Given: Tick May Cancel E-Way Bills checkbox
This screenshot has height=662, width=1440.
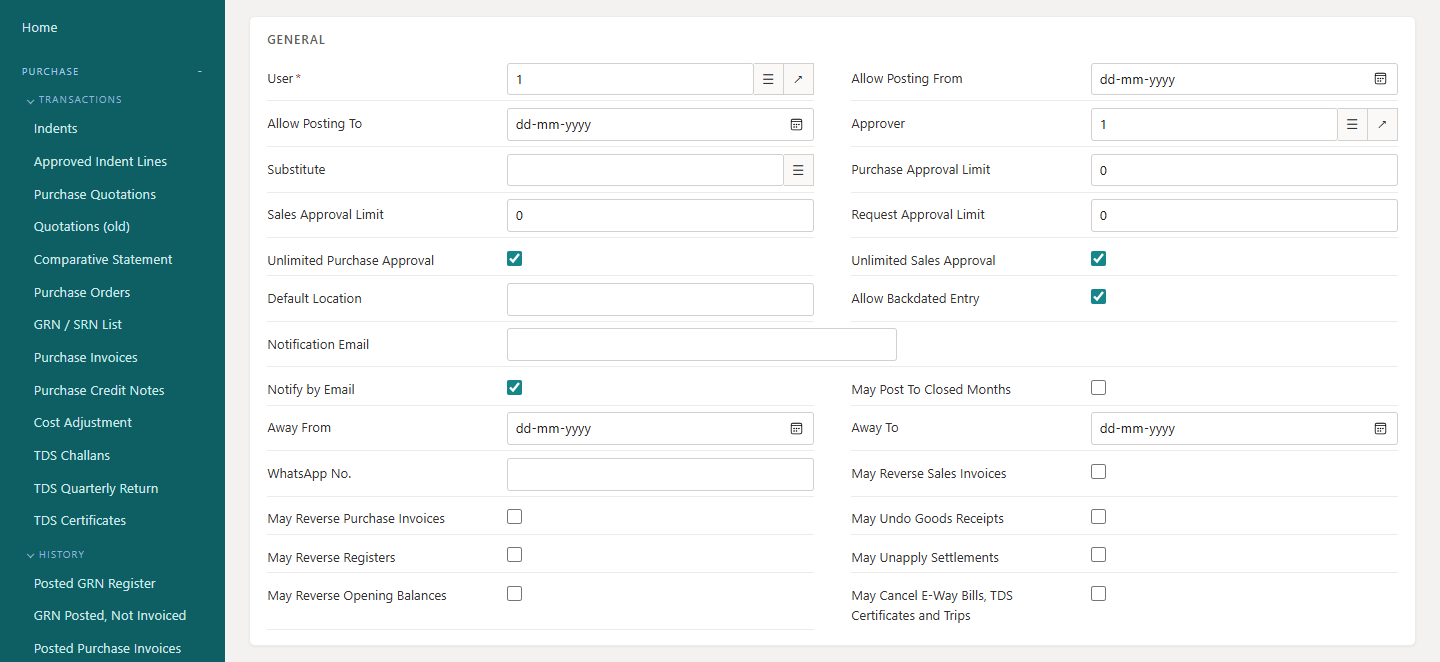Looking at the screenshot, I should [x=1098, y=594].
